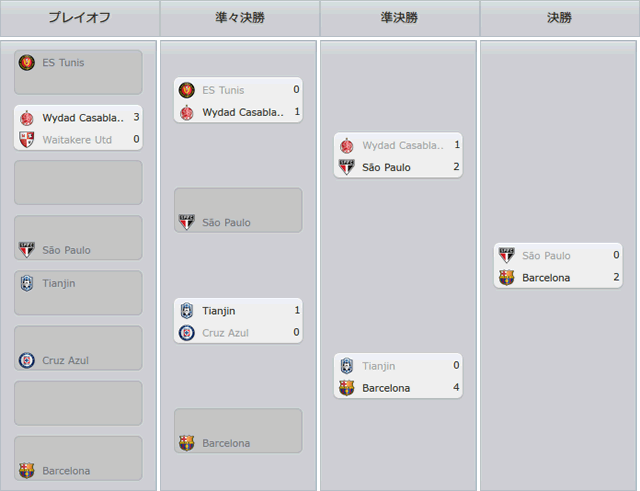Click Wydad Casablanca crest in semifinal match
The height and width of the screenshot is (491, 640).
coord(347,145)
